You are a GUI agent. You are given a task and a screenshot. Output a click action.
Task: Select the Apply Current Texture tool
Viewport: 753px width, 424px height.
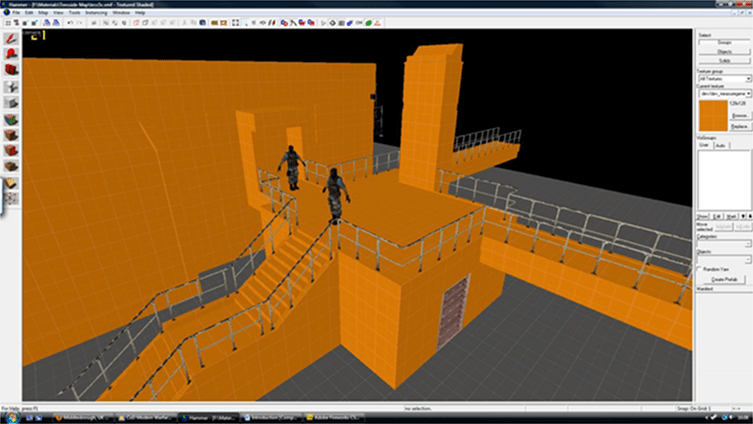pyautogui.click(x=11, y=135)
